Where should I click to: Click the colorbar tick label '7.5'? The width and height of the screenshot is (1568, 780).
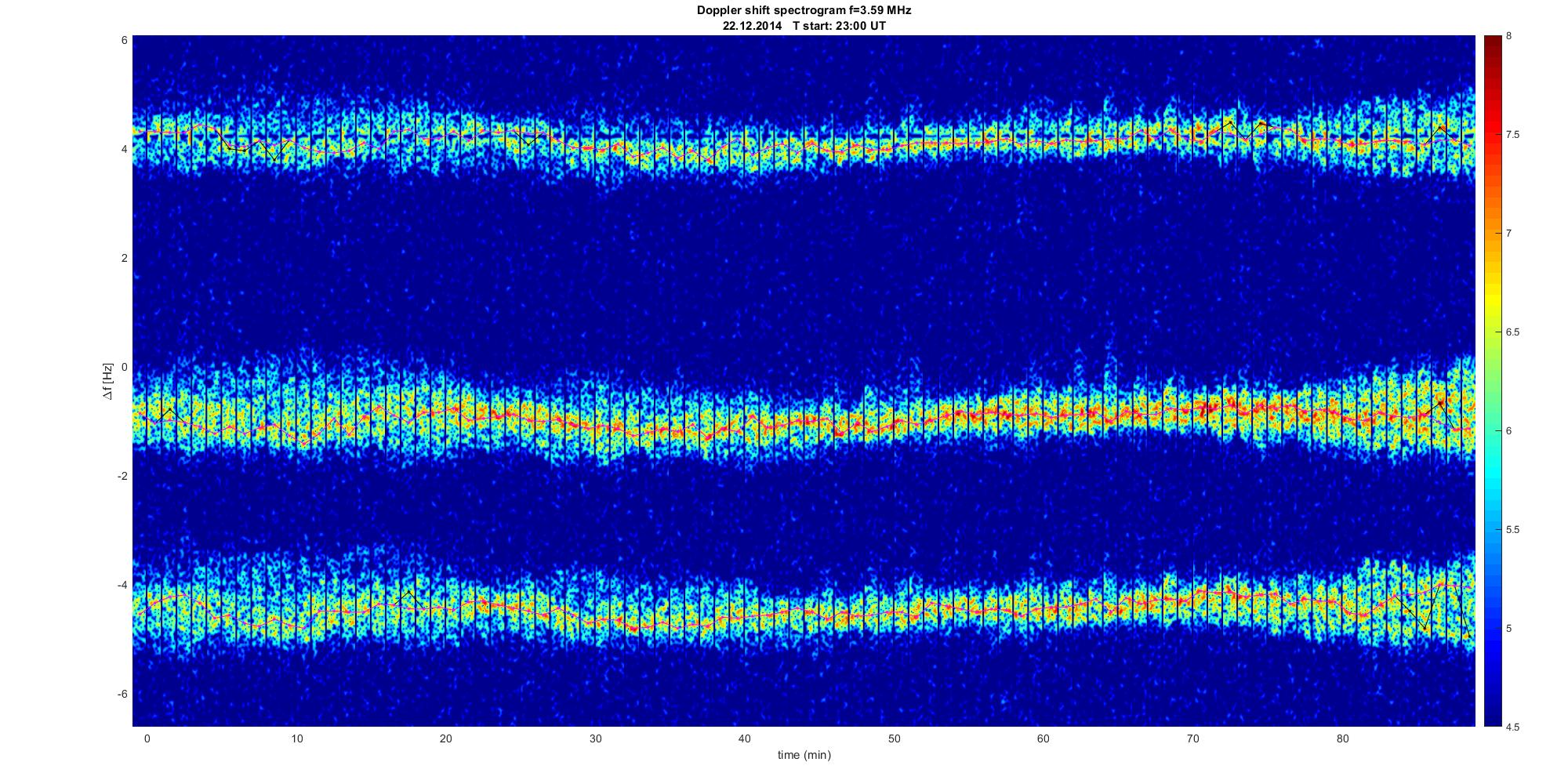(x=1512, y=135)
